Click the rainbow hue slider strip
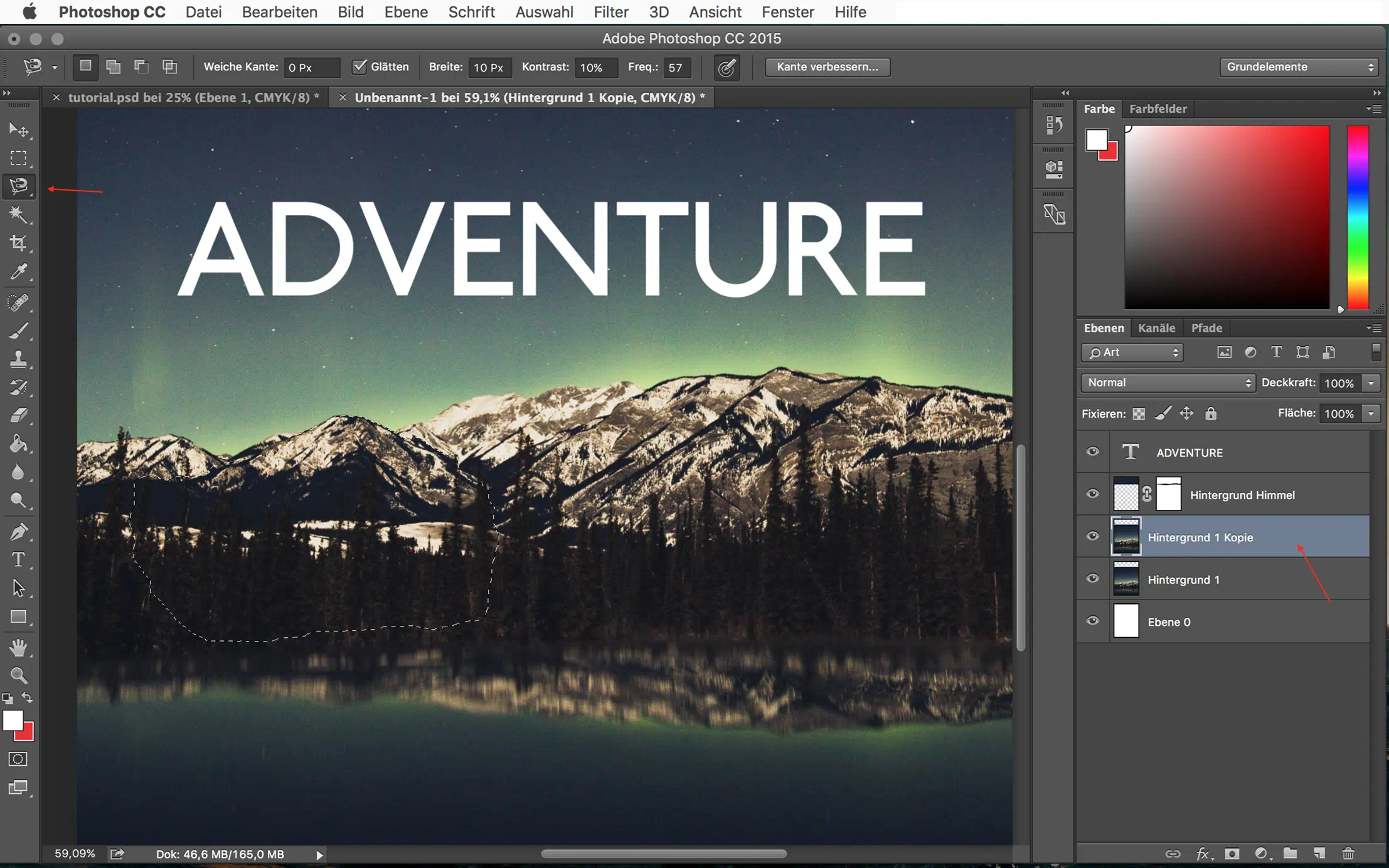 pyautogui.click(x=1358, y=217)
